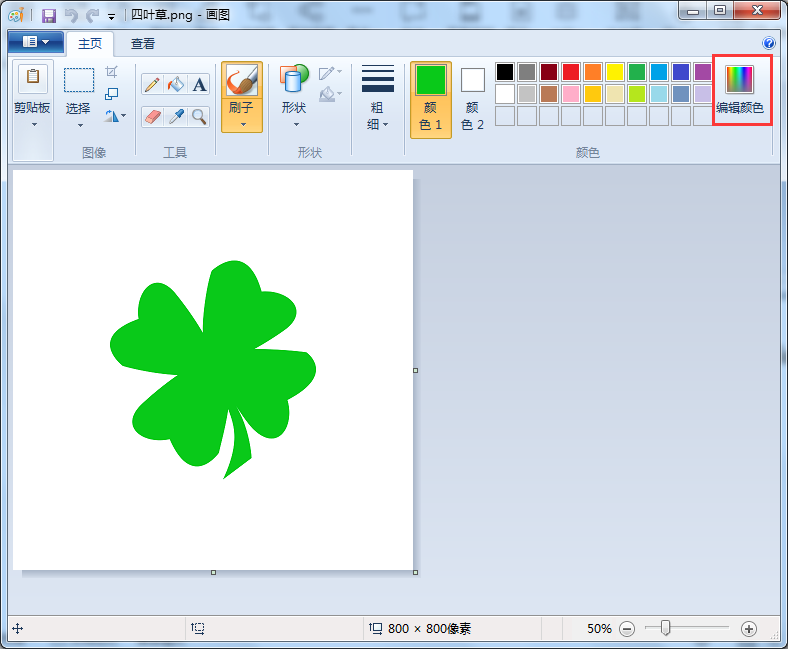Switch to the 查看 tab
788x649 pixels.
[x=143, y=44]
